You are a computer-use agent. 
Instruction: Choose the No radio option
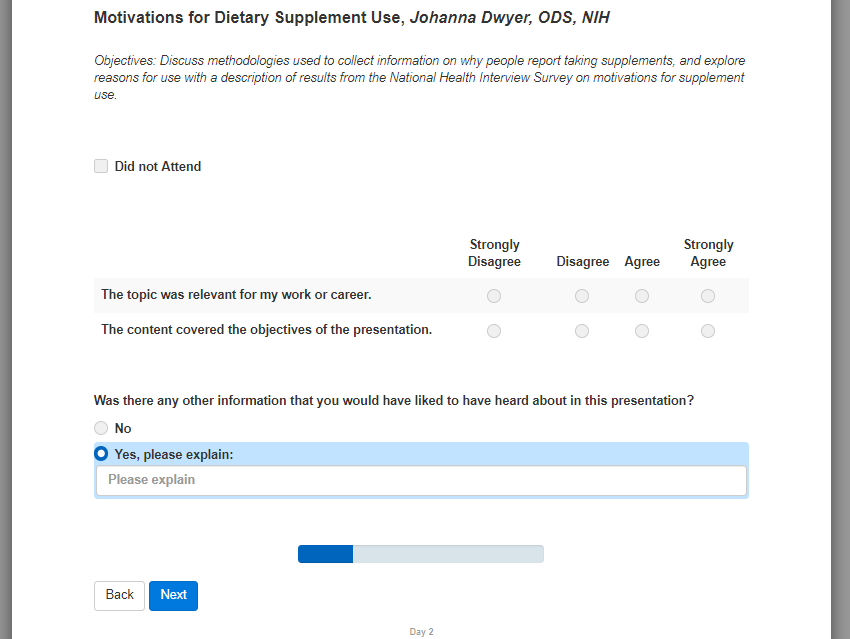[101, 428]
